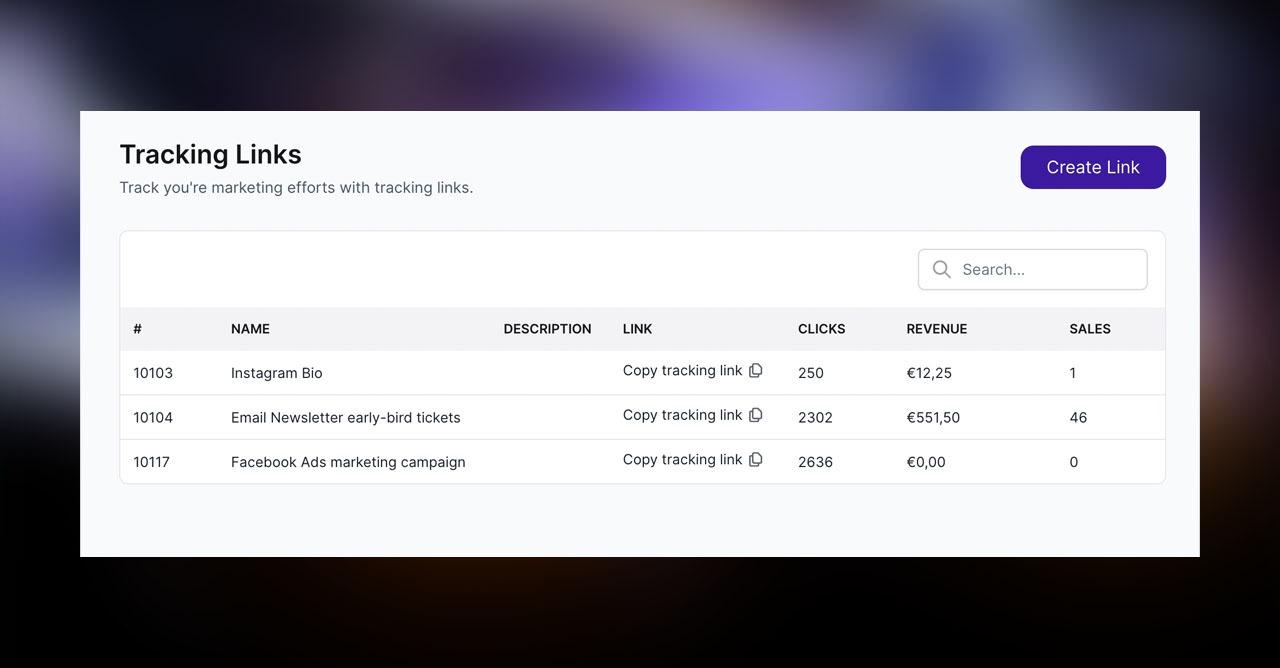
Task: Click the CLICKS column header
Action: (x=821, y=329)
